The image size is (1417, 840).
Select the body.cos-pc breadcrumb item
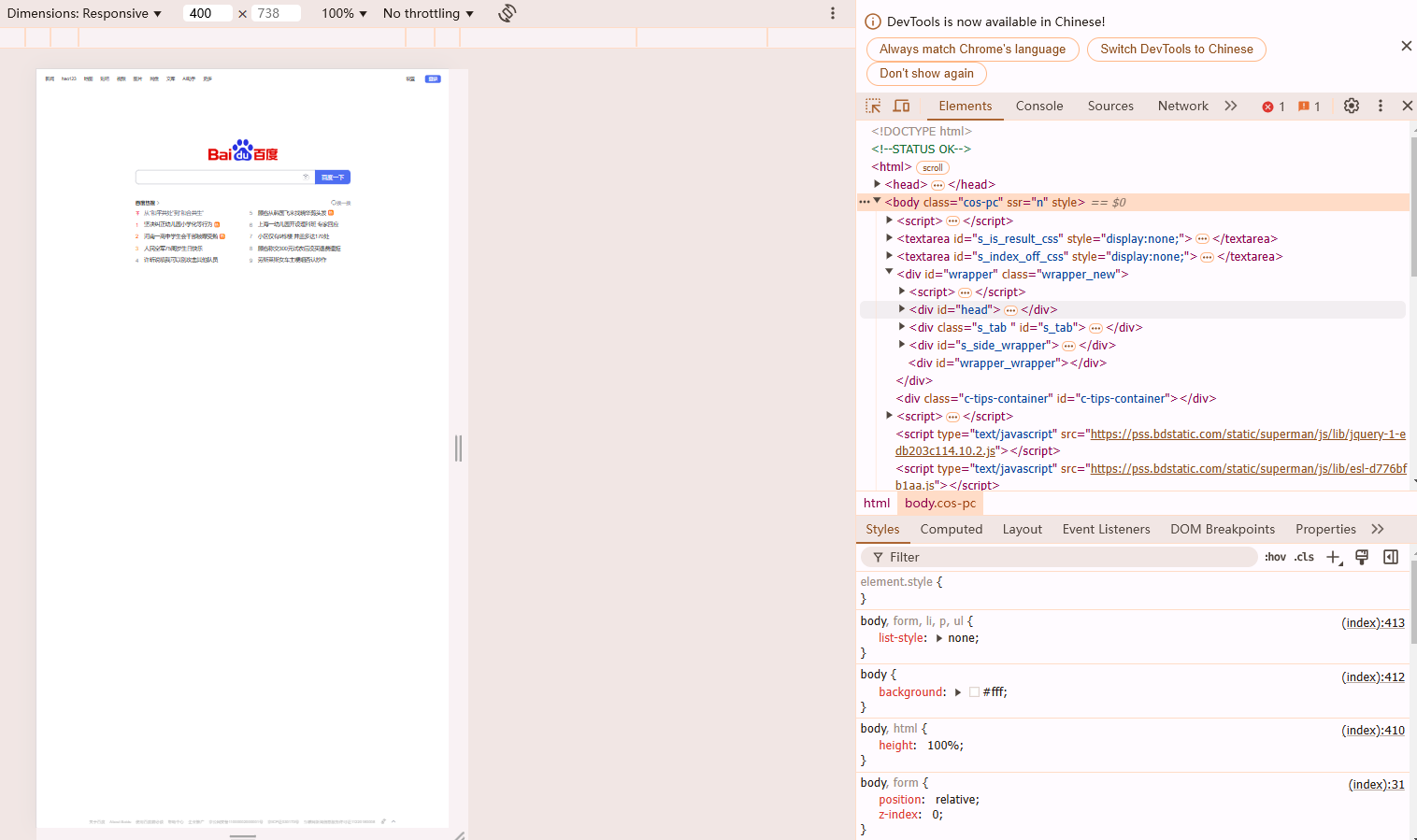(939, 503)
